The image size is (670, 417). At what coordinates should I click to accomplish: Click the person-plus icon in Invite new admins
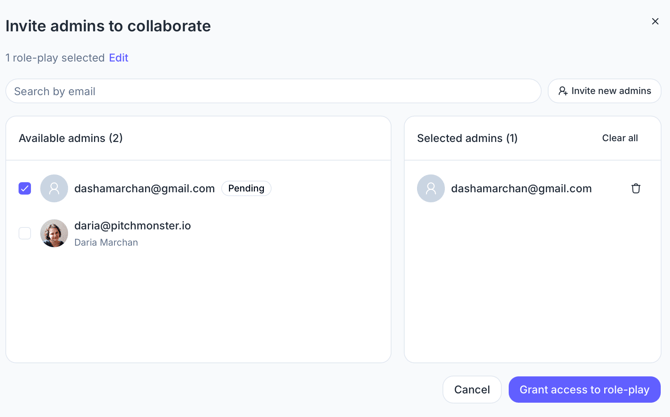(x=563, y=91)
